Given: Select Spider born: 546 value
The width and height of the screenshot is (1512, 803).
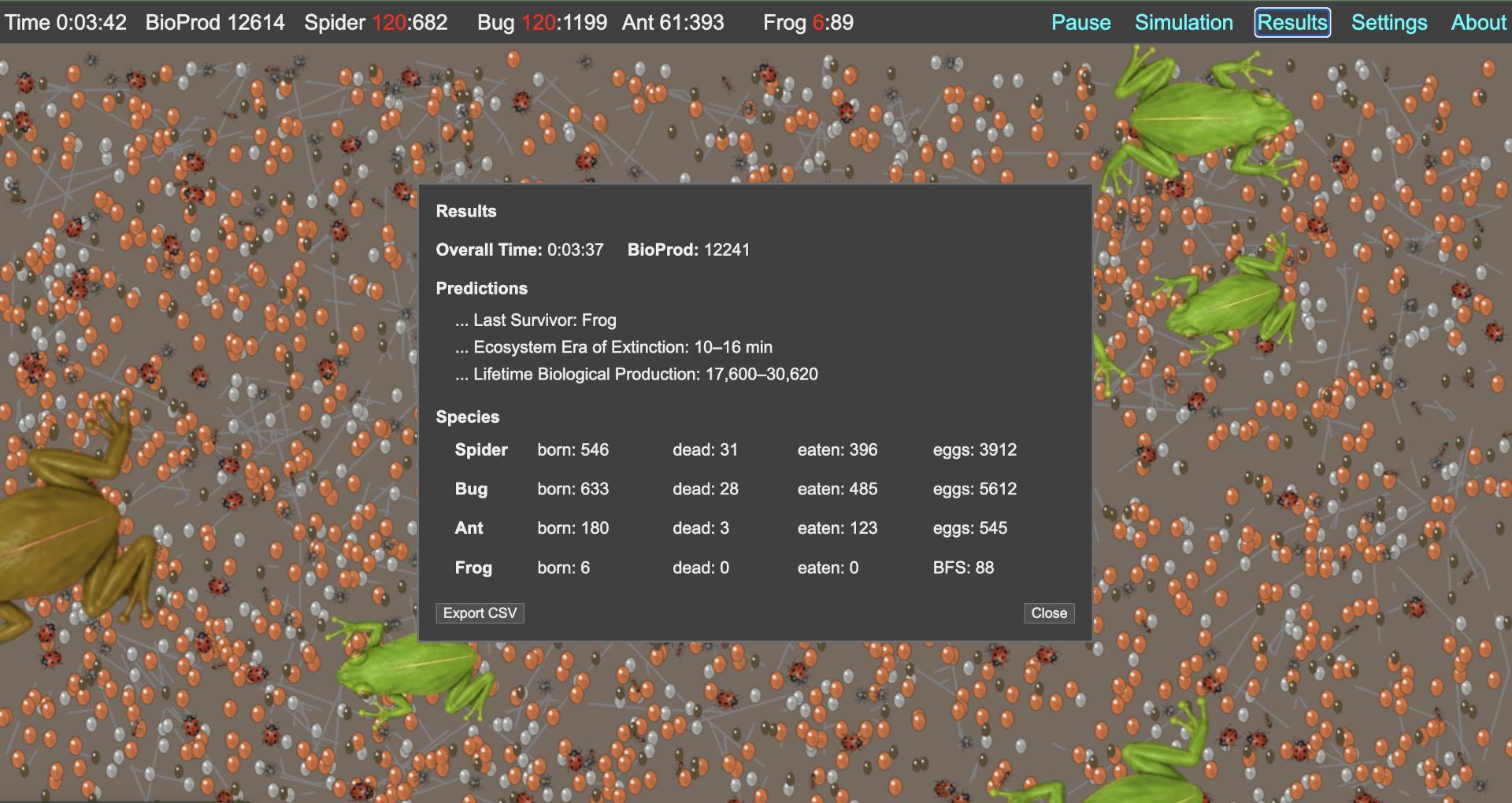Looking at the screenshot, I should pos(573,450).
